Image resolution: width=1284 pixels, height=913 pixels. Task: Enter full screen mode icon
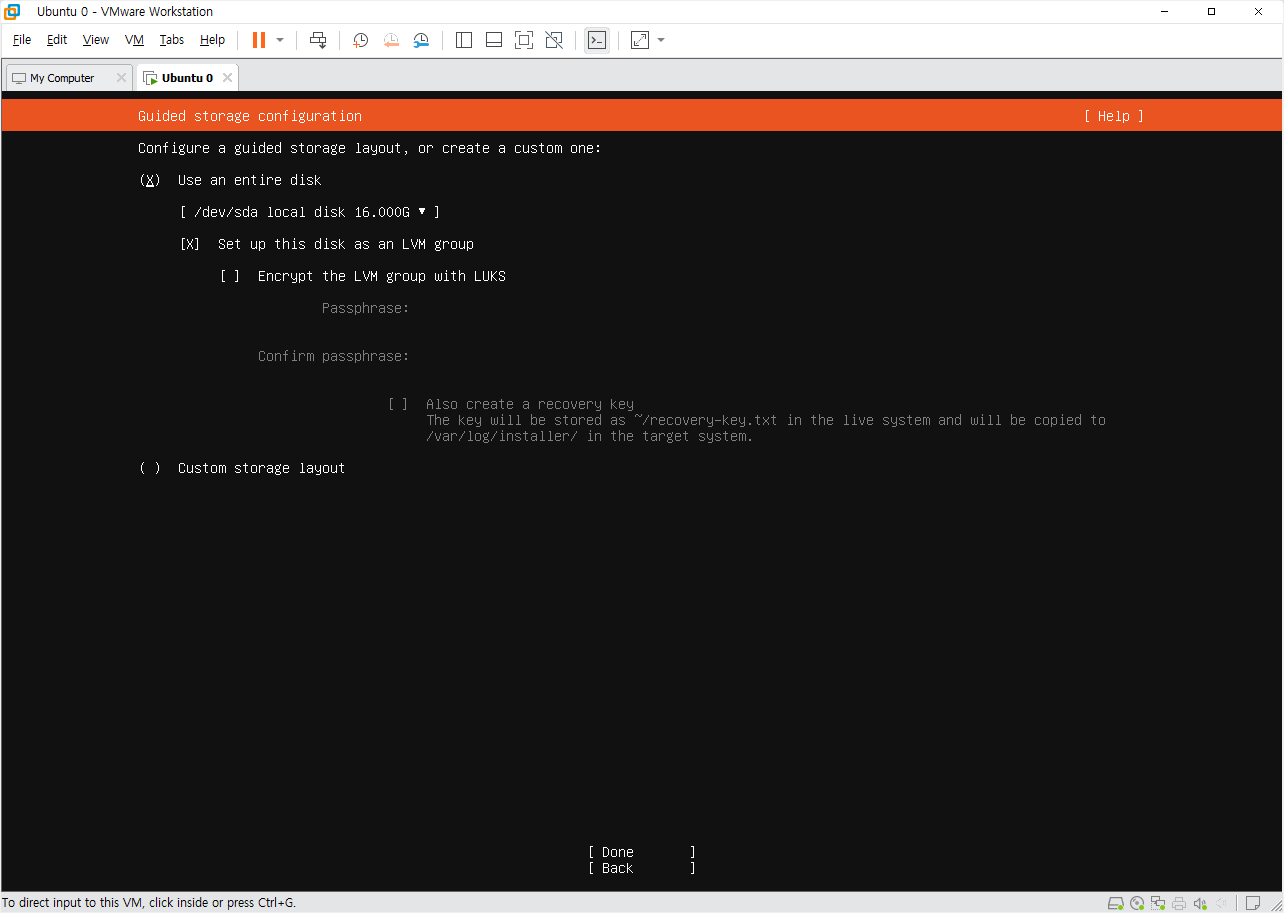tap(524, 40)
